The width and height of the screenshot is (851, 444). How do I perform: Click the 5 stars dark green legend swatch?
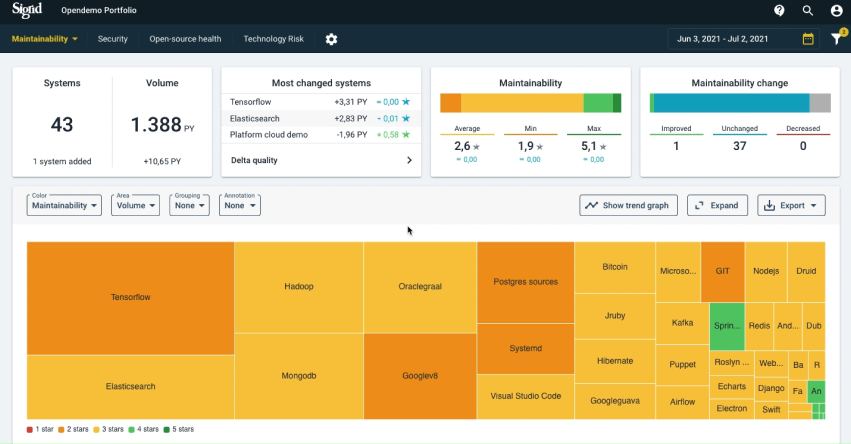(167, 429)
